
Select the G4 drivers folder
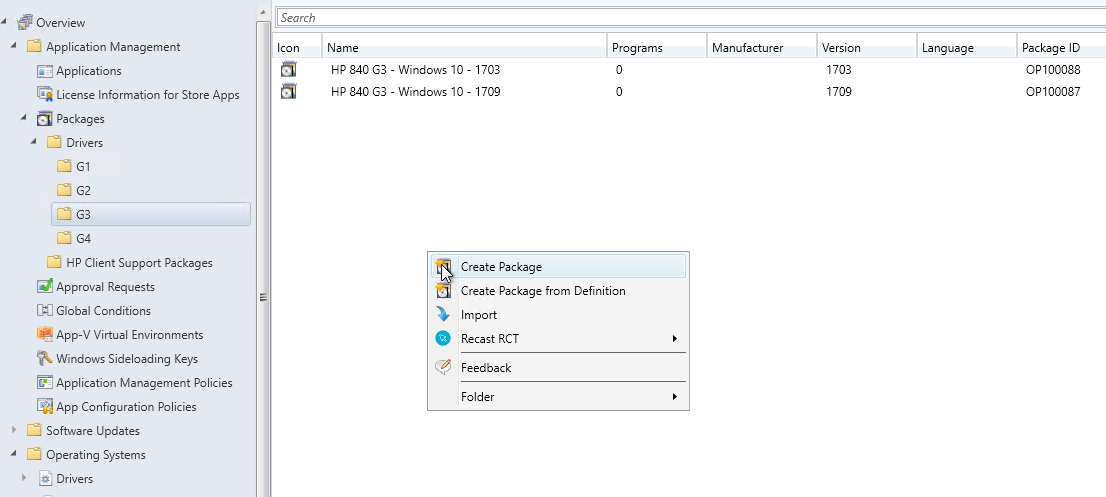[x=83, y=239]
